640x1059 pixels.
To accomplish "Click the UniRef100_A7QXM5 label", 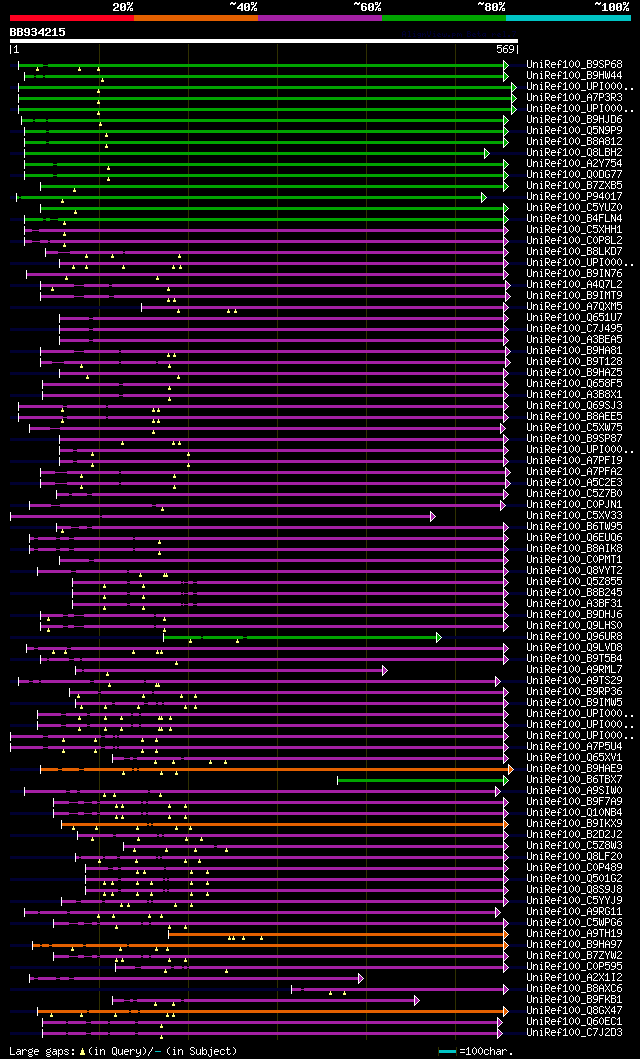I will click(575, 307).
